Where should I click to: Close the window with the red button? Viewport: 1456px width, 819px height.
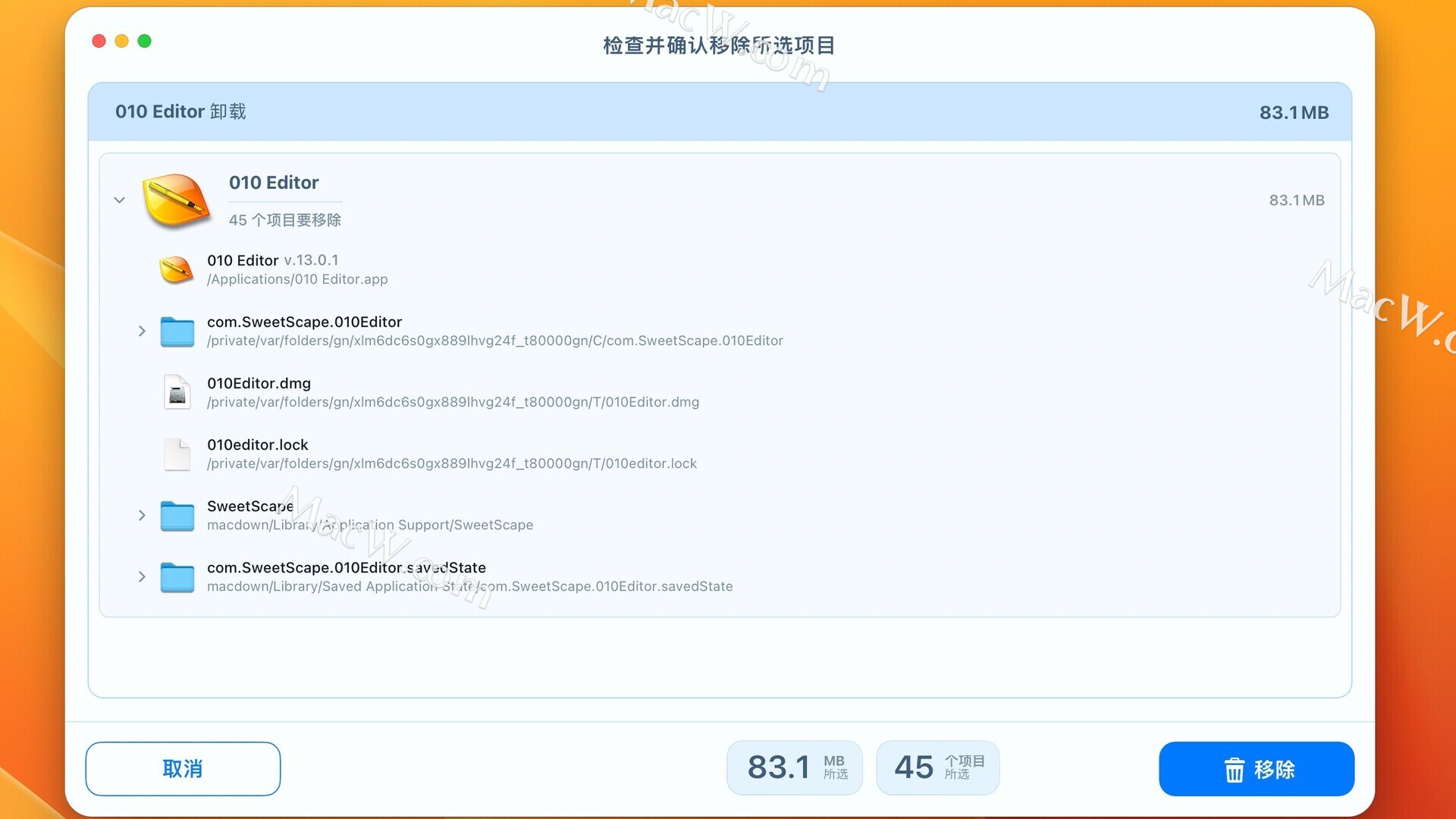tap(99, 41)
